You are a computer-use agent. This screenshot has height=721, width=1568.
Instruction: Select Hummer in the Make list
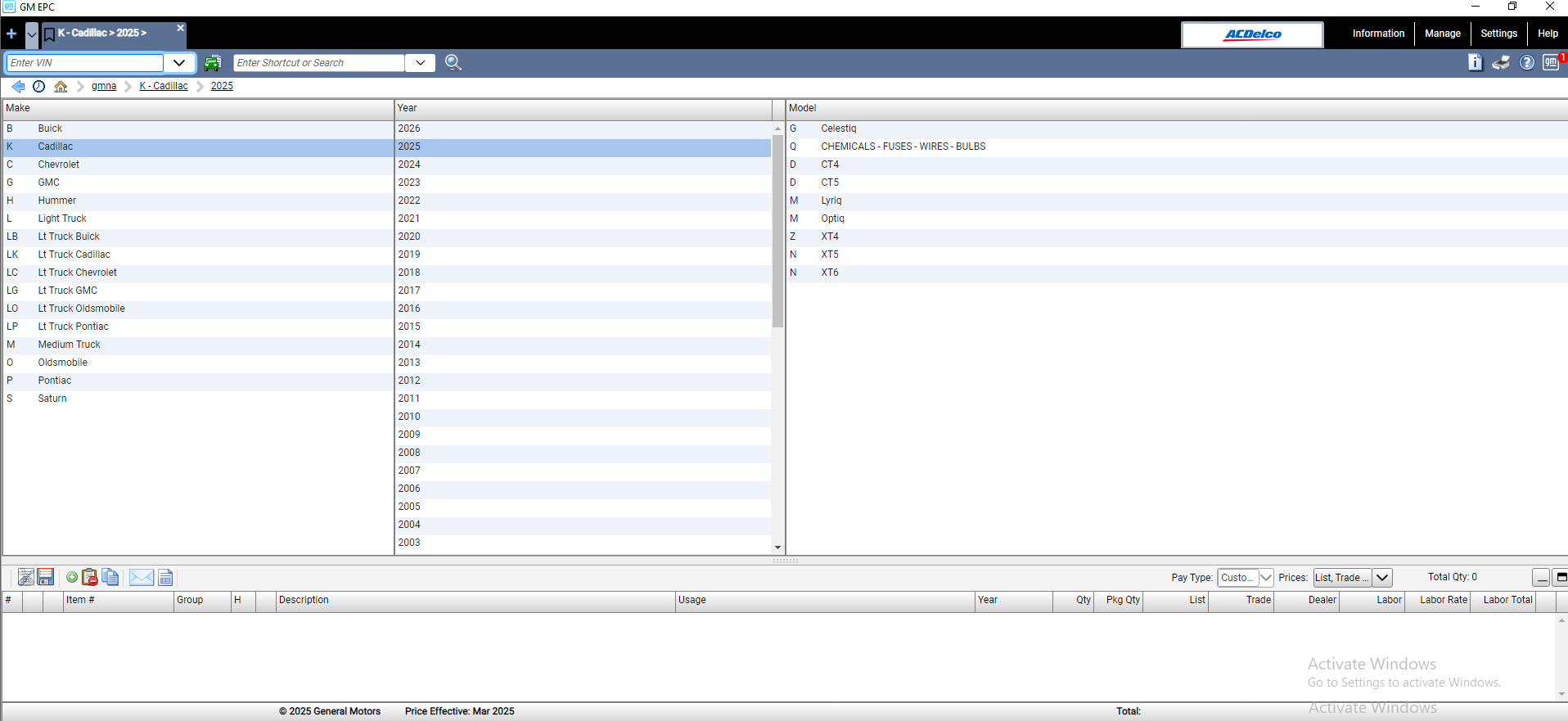[198, 201]
